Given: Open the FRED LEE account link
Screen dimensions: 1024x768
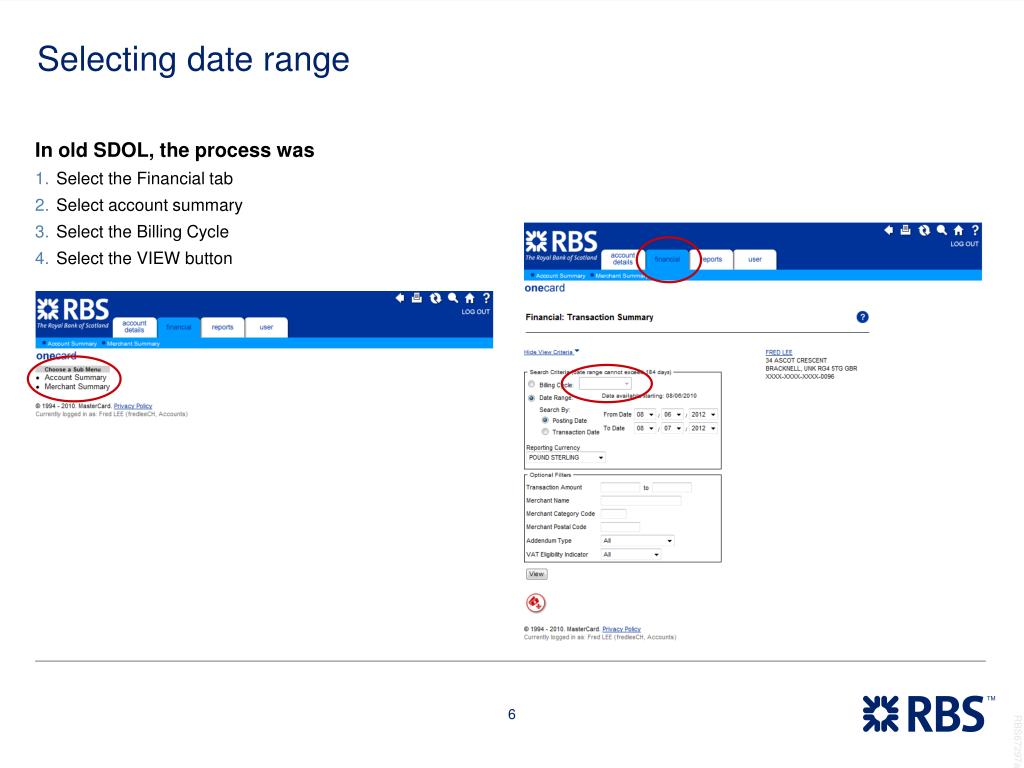Looking at the screenshot, I should pyautogui.click(x=778, y=353).
